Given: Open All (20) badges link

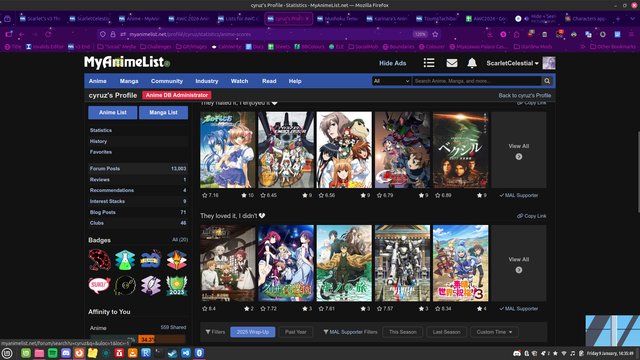Looking at the screenshot, I should coord(180,240).
